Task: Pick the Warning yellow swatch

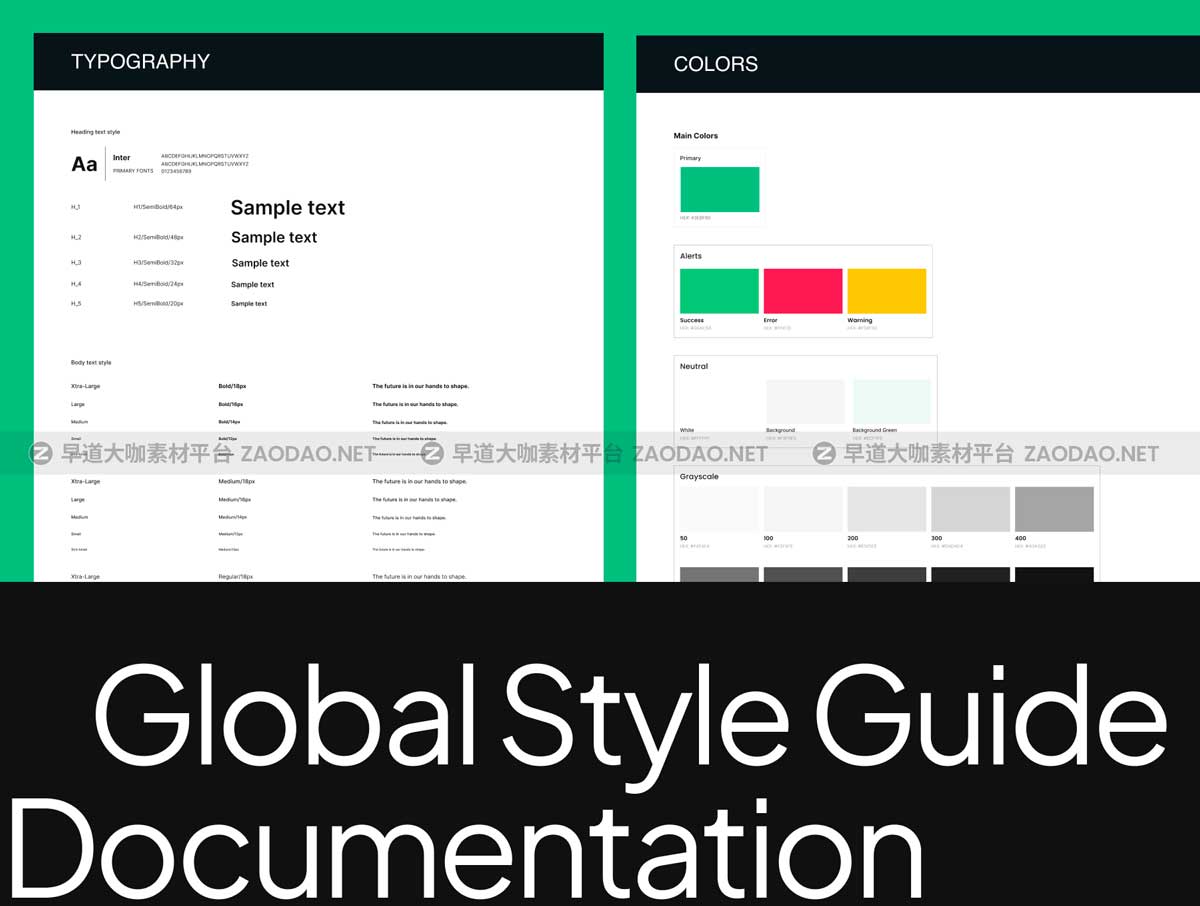Action: pos(887,291)
